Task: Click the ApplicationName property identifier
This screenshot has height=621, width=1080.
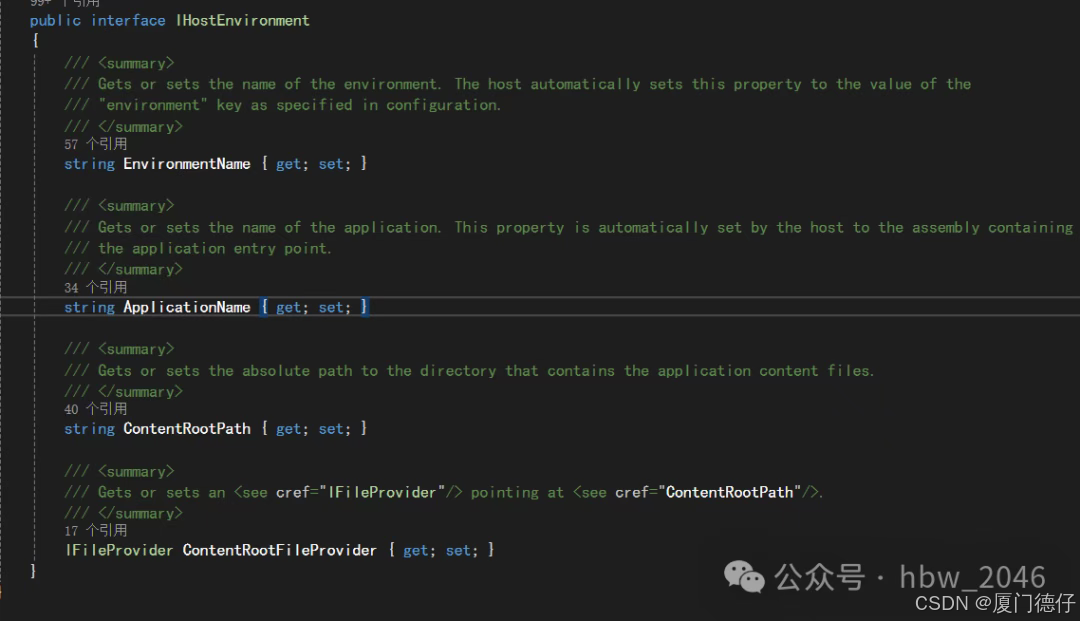Action: click(x=187, y=307)
